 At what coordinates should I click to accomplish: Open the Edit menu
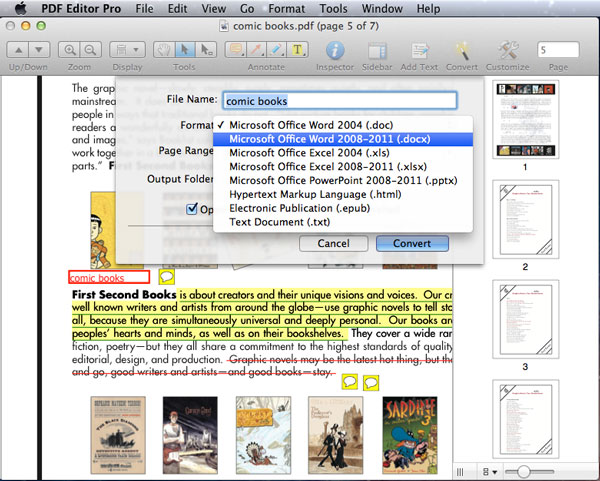[178, 8]
